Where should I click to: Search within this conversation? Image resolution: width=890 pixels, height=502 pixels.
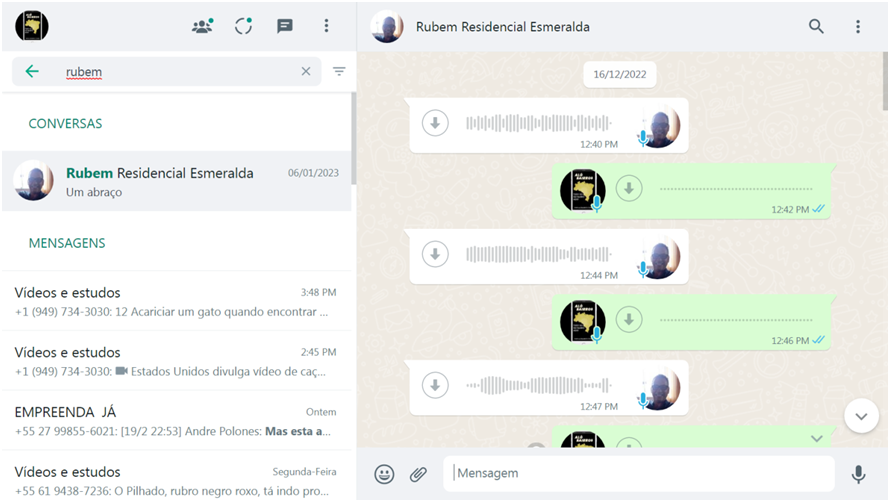(816, 26)
